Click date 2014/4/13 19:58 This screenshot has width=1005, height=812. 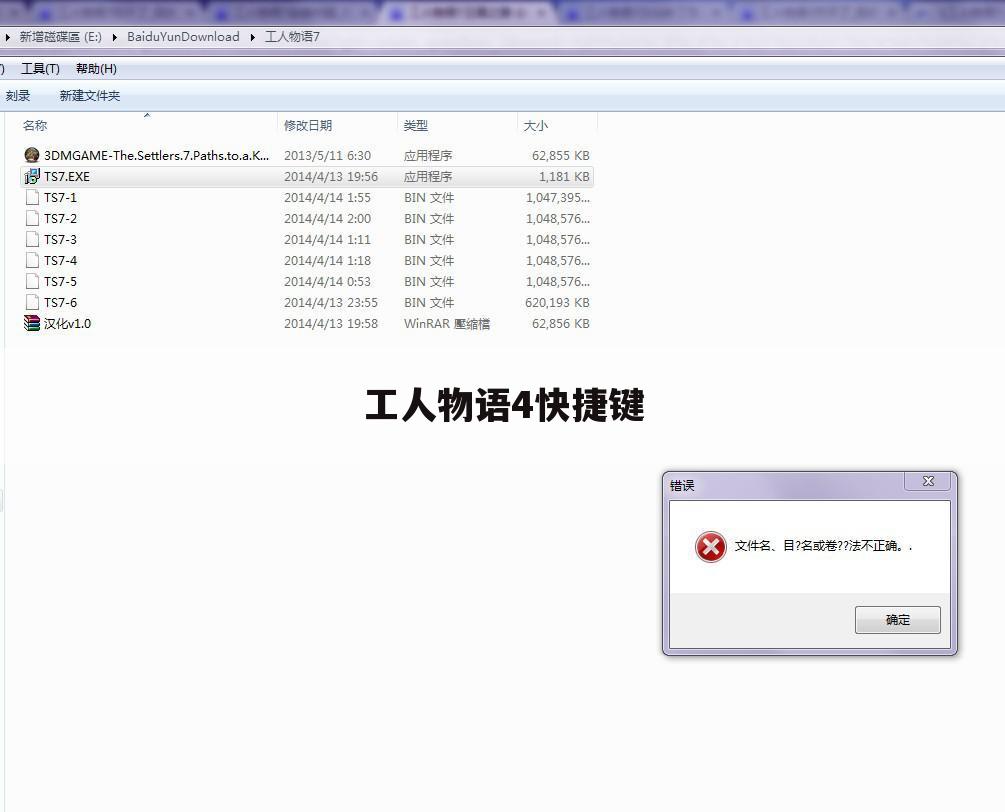tap(331, 323)
